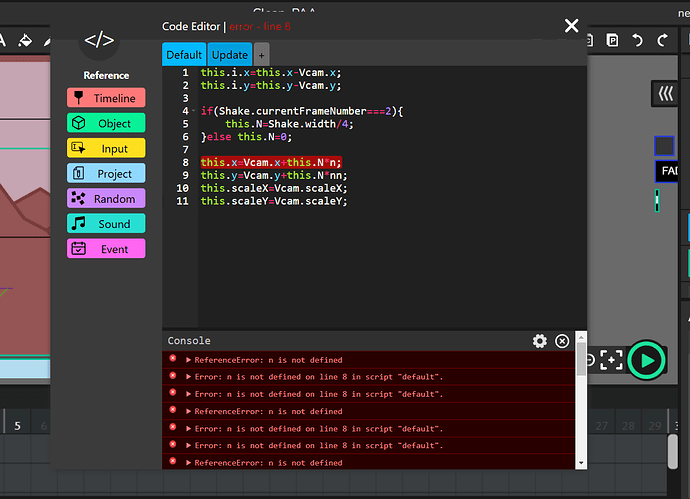Switch to the Update script tab

pyautogui.click(x=230, y=55)
